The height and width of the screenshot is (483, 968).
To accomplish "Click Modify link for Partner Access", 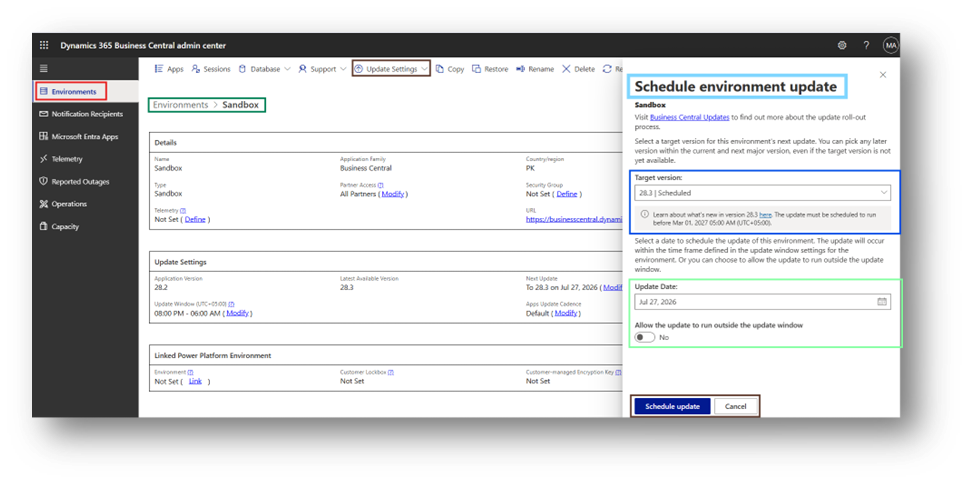I will coord(393,194).
